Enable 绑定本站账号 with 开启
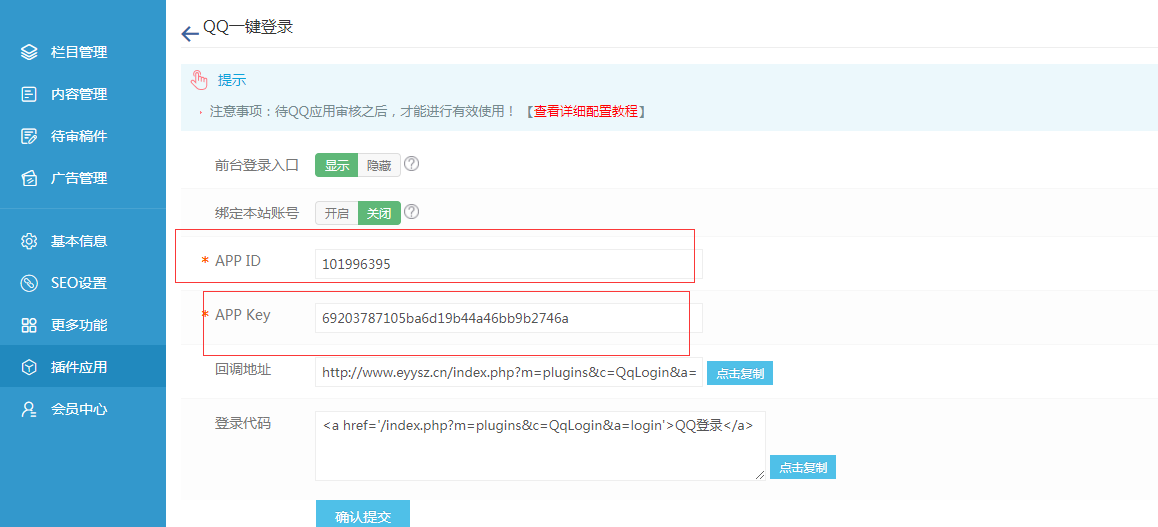This screenshot has height=527, width=1158. click(x=336, y=213)
